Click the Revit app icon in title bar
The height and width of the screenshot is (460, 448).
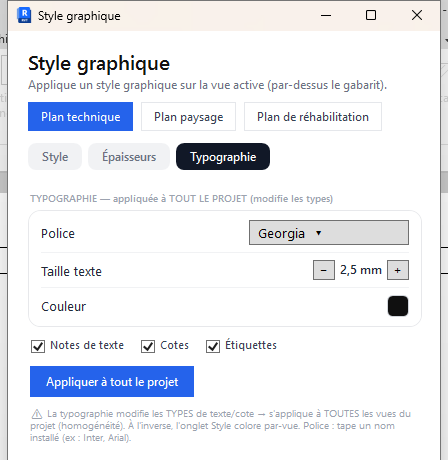tap(24, 15)
